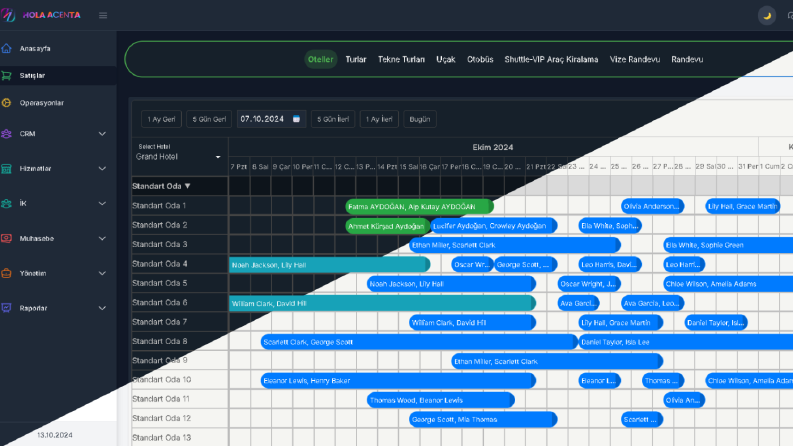
Task: Click the 5 Gün İleri button
Action: click(x=333, y=119)
